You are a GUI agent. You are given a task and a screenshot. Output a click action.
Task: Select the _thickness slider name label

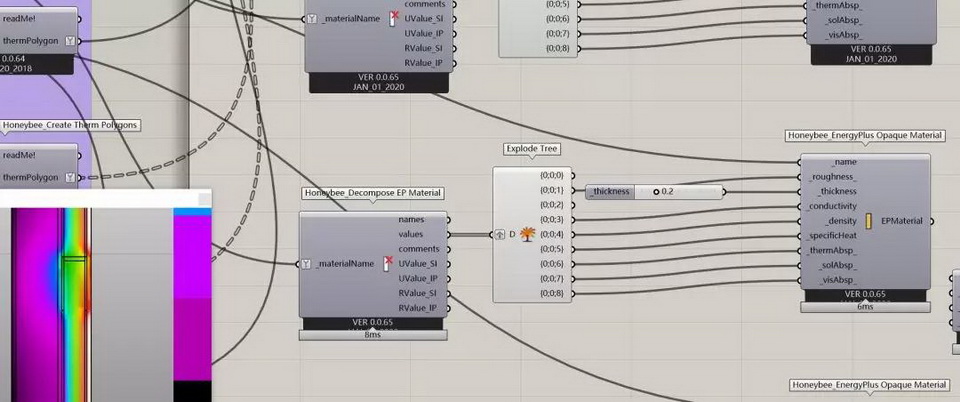(609, 191)
